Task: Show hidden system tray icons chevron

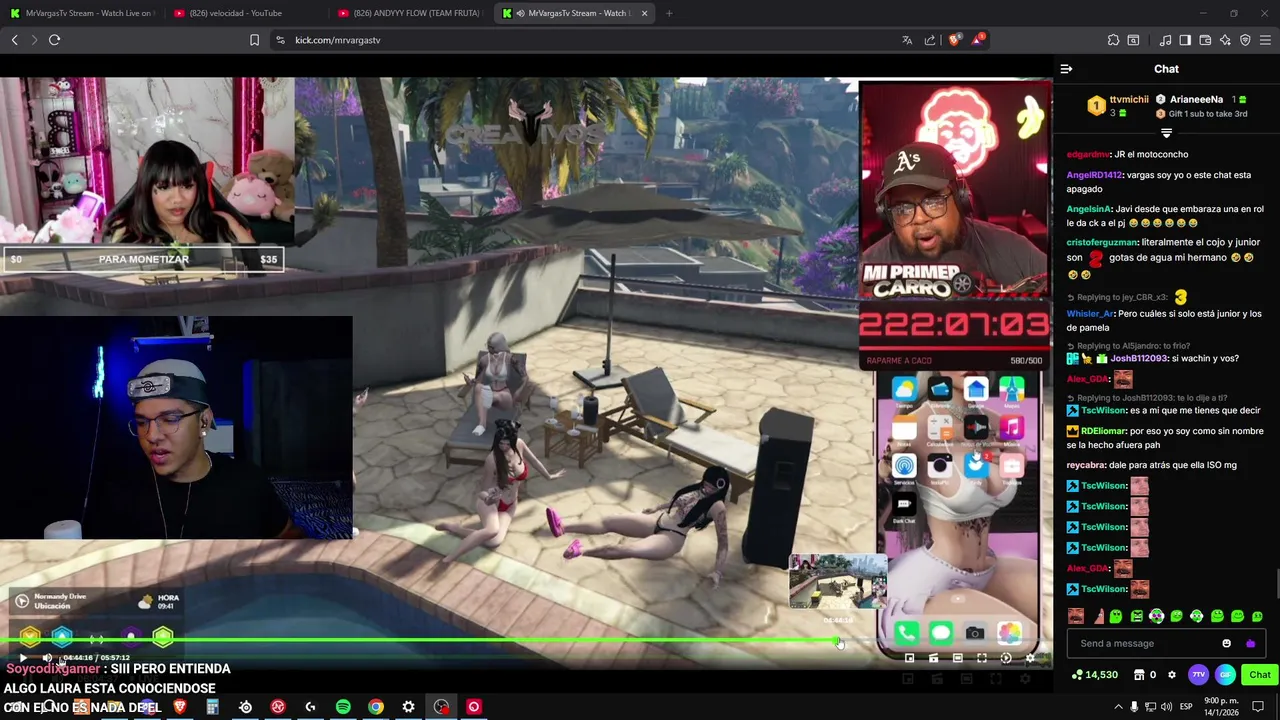Action: coord(1116,707)
